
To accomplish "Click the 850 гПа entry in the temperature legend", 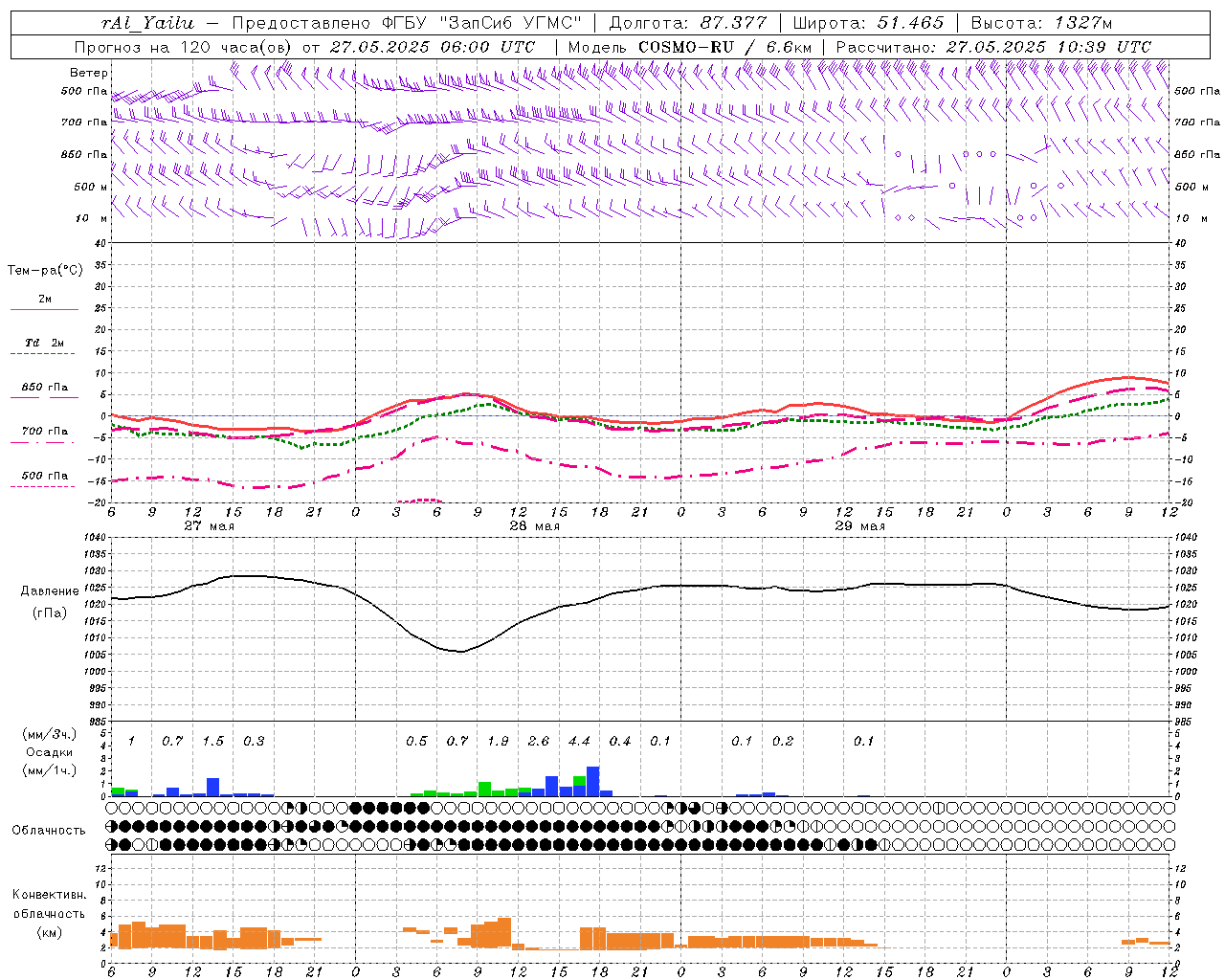I will coord(45,388).
